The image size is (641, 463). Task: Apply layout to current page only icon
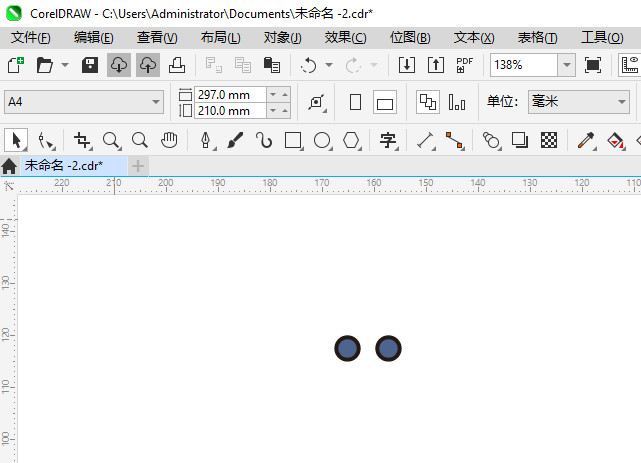457,102
